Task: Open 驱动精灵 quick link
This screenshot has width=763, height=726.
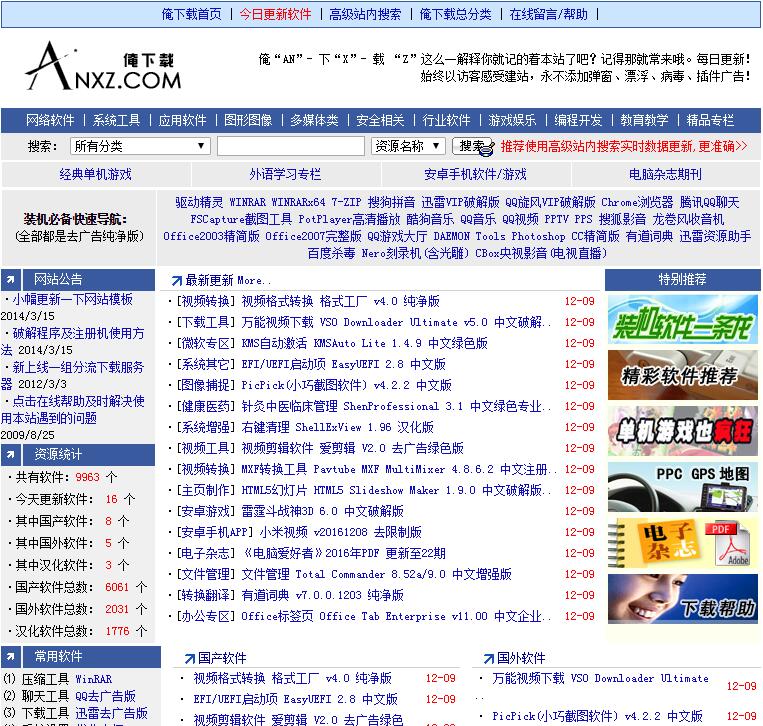Action: click(200, 202)
